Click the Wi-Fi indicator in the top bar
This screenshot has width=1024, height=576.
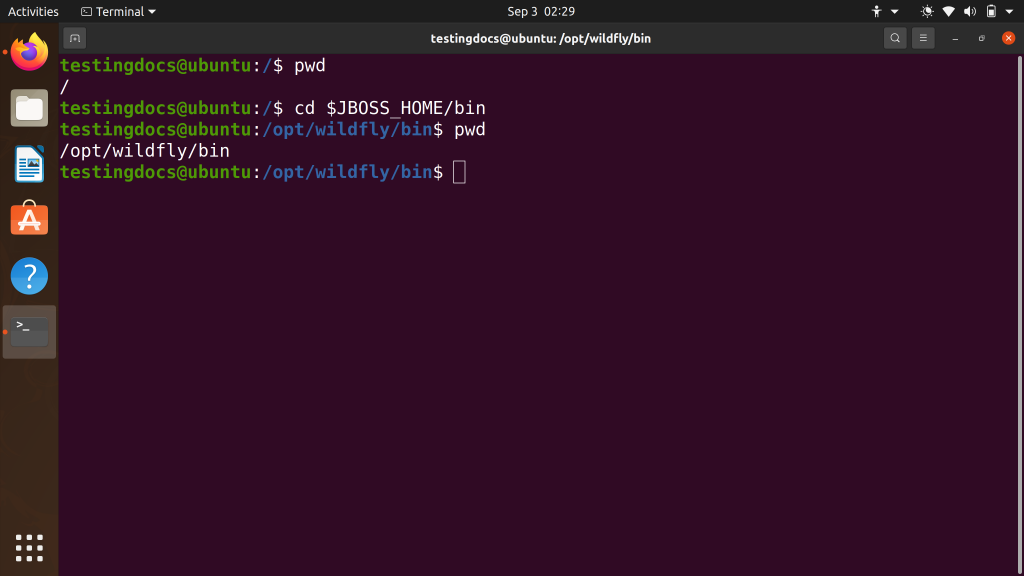pyautogui.click(x=948, y=11)
